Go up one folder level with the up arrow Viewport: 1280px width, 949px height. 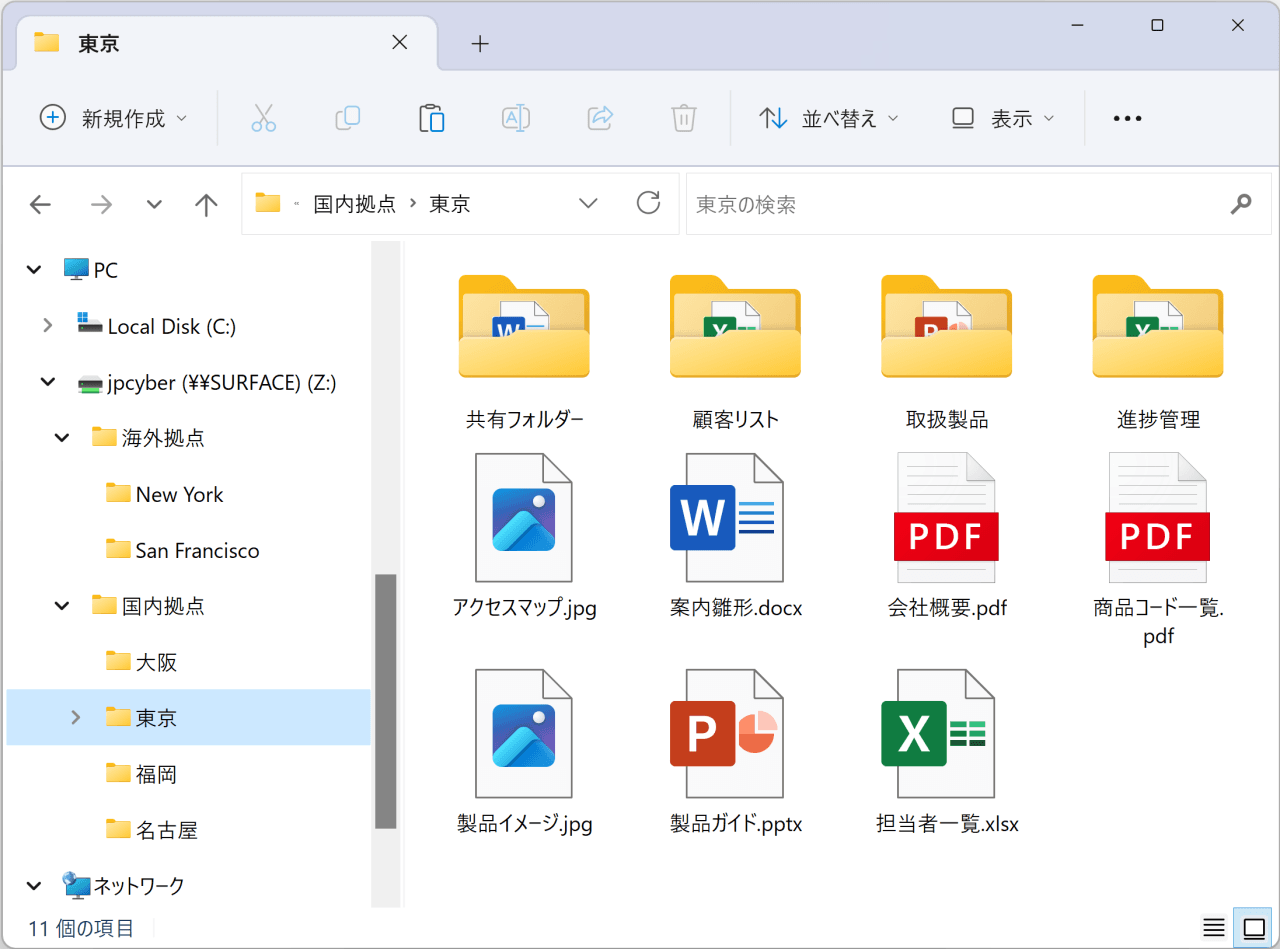[205, 204]
